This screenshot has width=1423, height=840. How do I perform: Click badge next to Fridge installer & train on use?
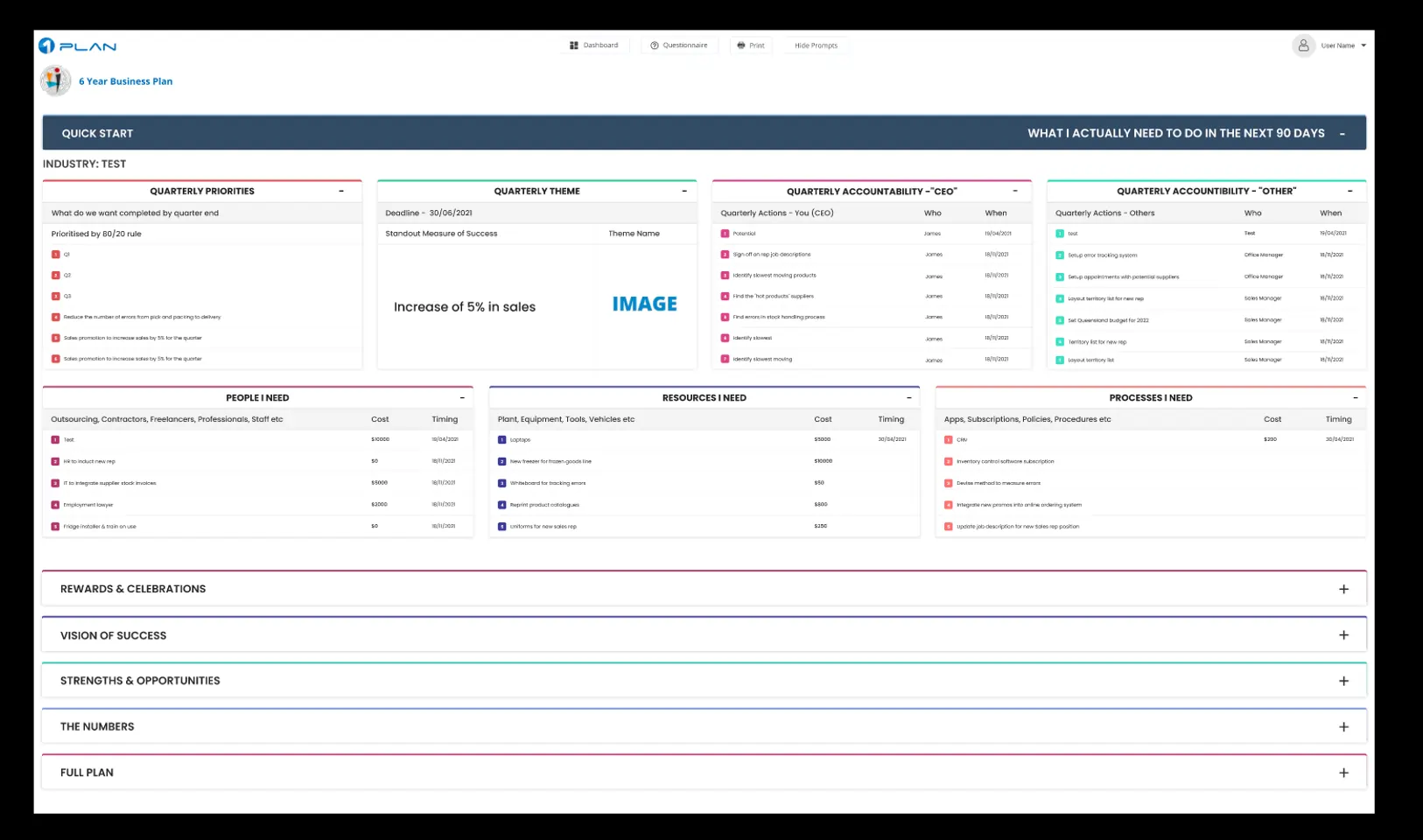[55, 527]
